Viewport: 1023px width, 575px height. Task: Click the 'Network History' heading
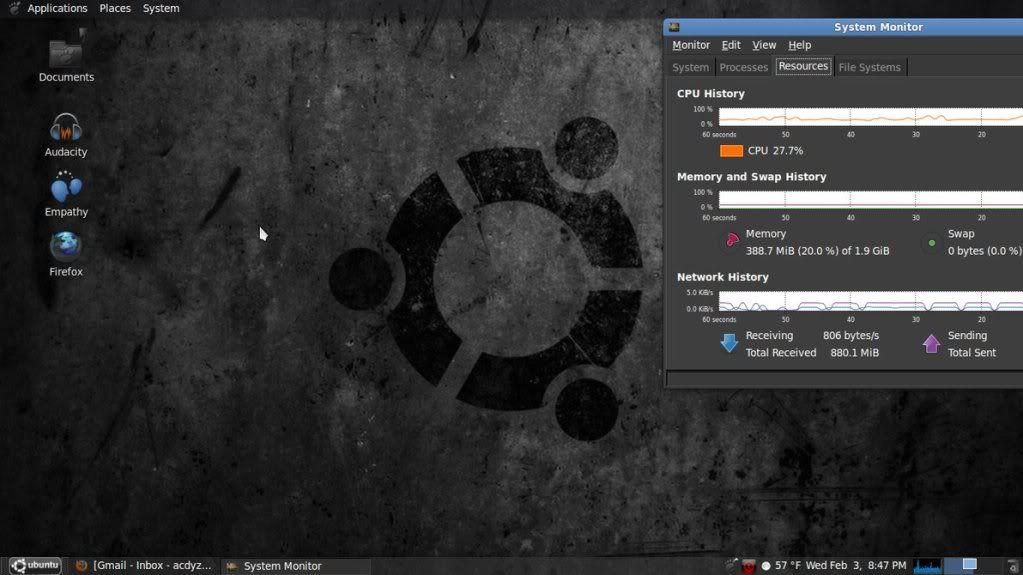(722, 277)
